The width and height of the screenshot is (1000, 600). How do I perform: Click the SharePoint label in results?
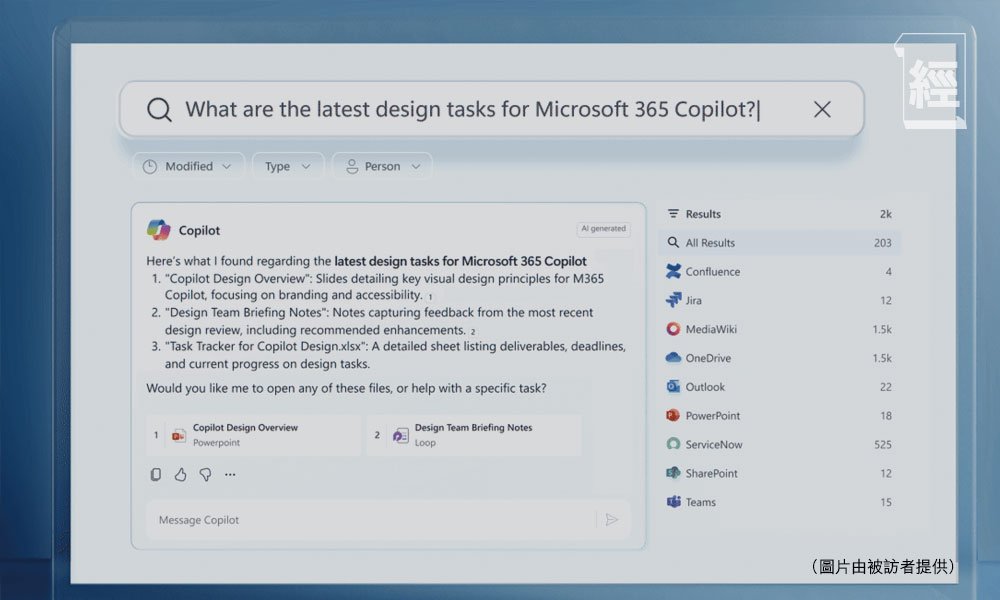tap(711, 473)
